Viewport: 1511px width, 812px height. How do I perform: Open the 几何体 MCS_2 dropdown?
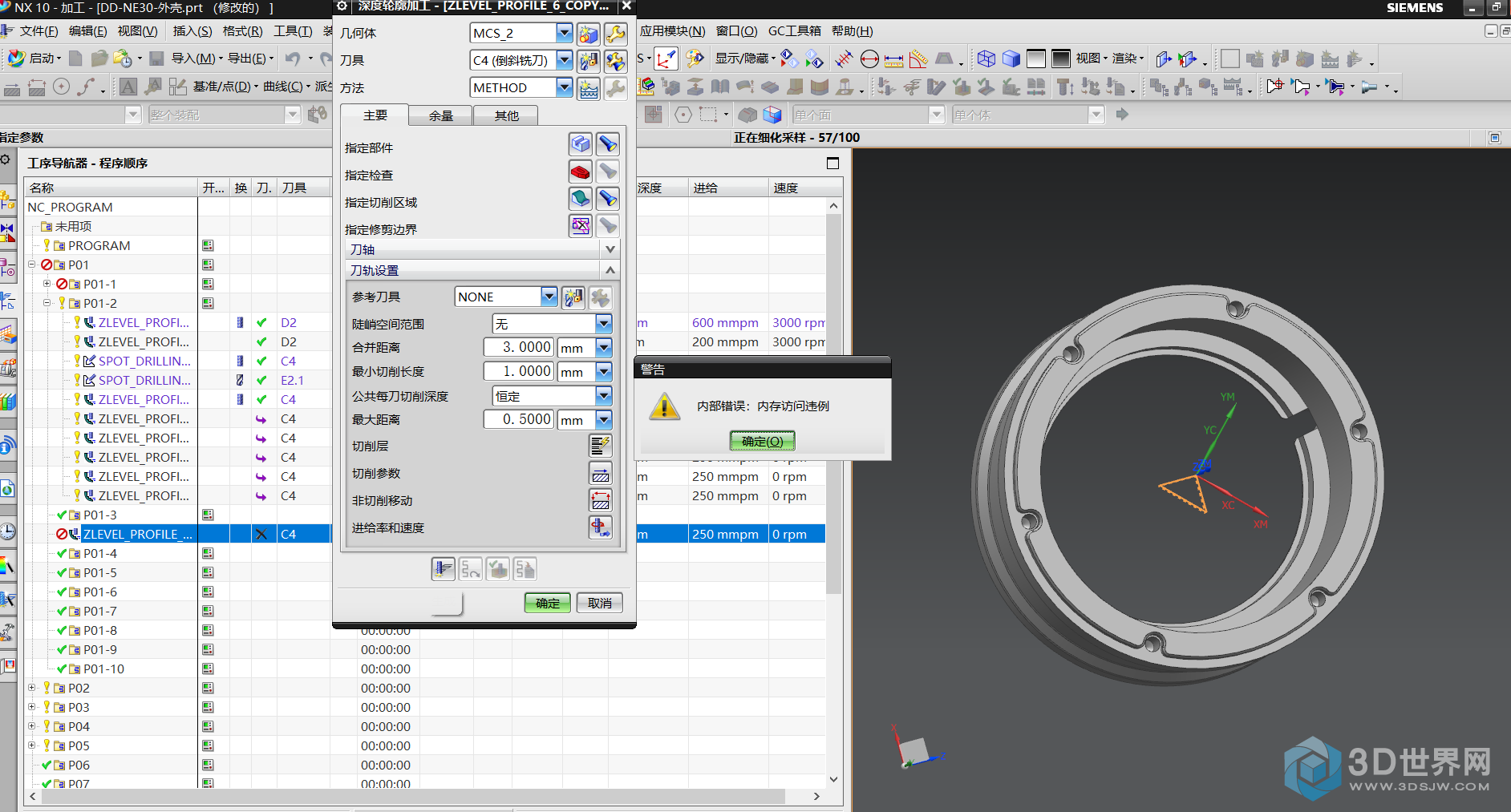click(x=564, y=33)
